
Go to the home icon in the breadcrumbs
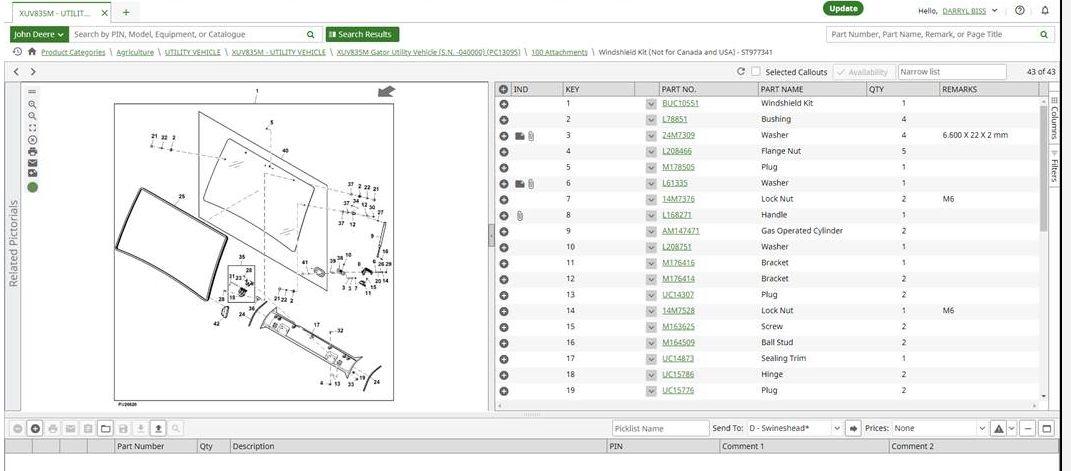pos(31,52)
